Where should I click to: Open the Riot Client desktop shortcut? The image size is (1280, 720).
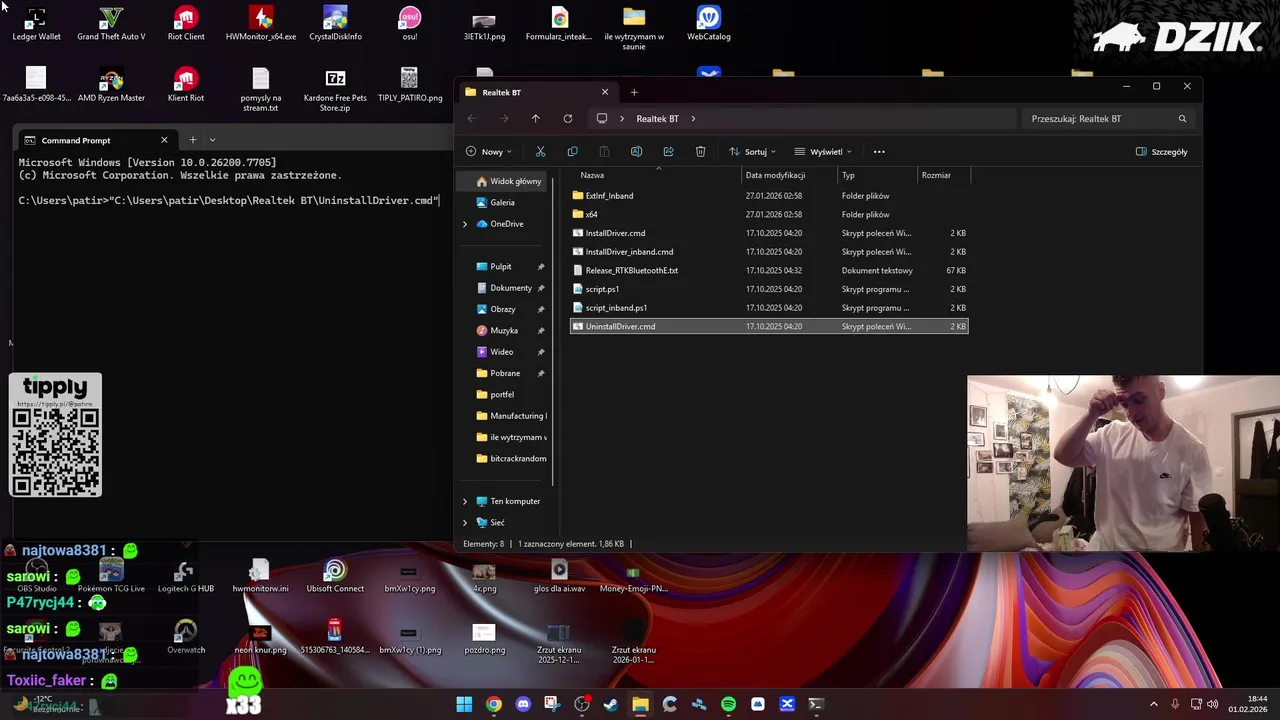(x=186, y=24)
